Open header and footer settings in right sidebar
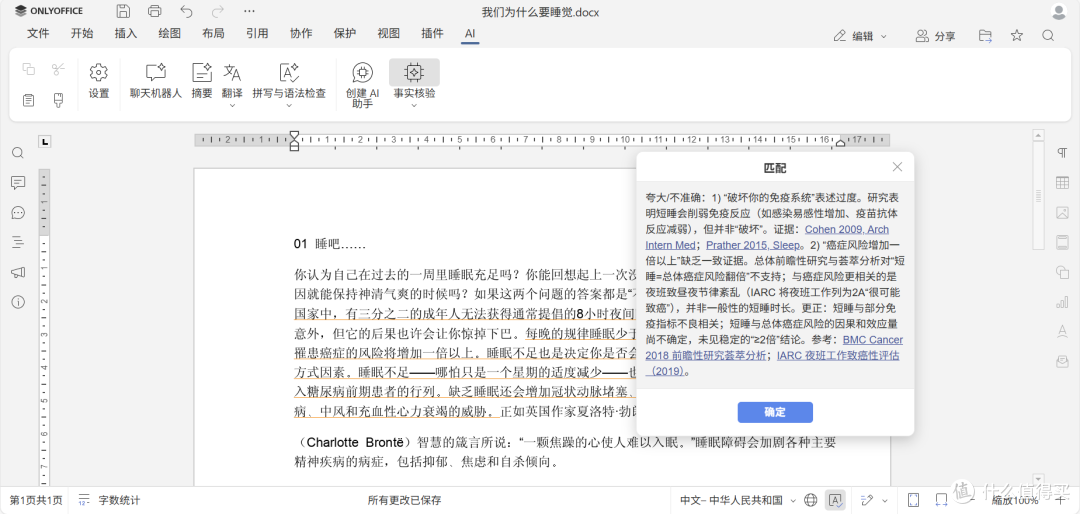 tap(1062, 242)
